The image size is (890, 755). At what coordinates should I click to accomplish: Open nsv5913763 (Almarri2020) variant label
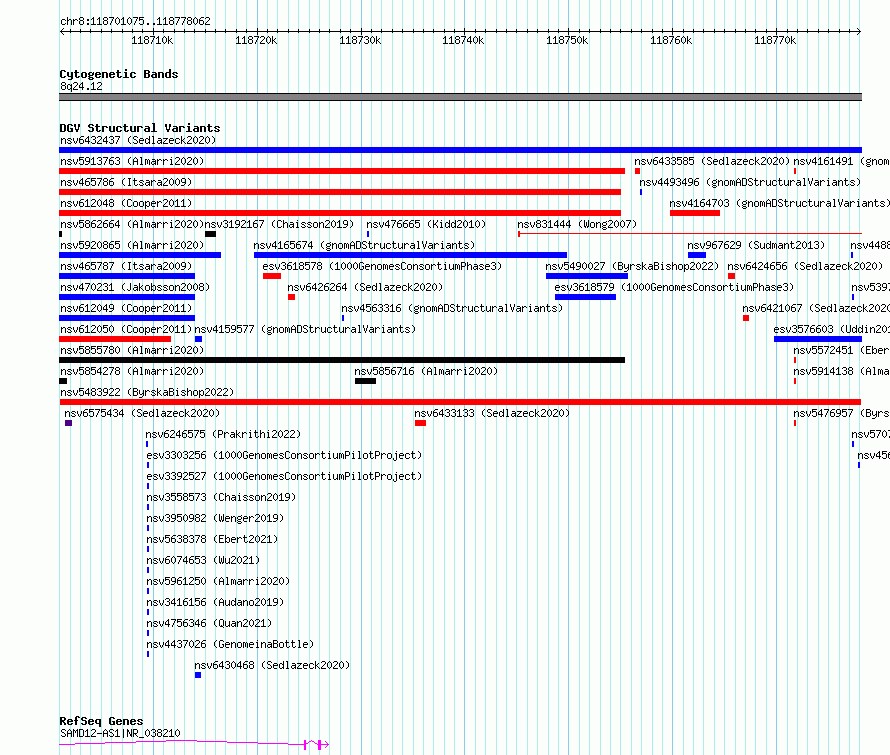pyautogui.click(x=132, y=161)
